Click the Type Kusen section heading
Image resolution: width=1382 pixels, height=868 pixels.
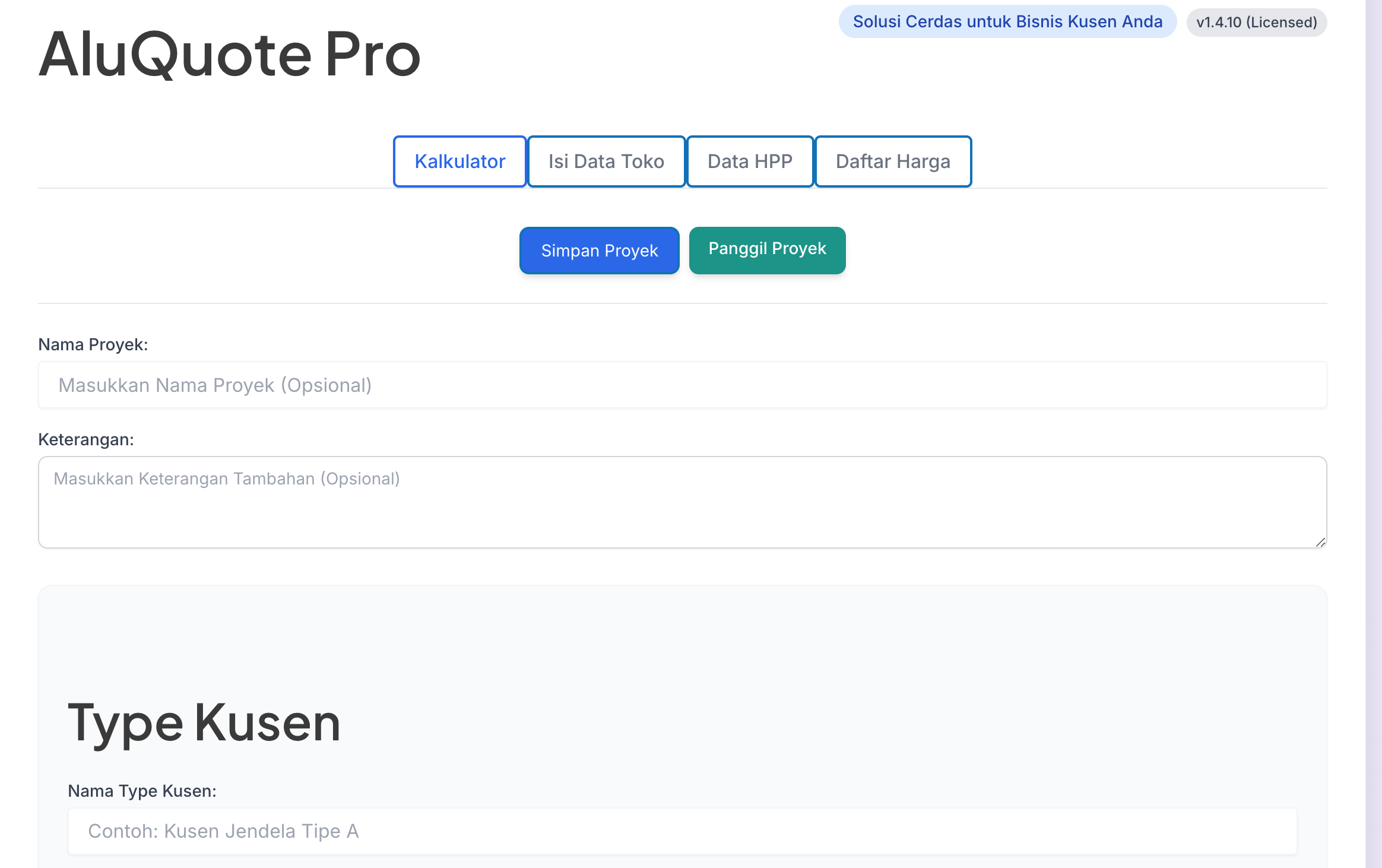(x=204, y=723)
